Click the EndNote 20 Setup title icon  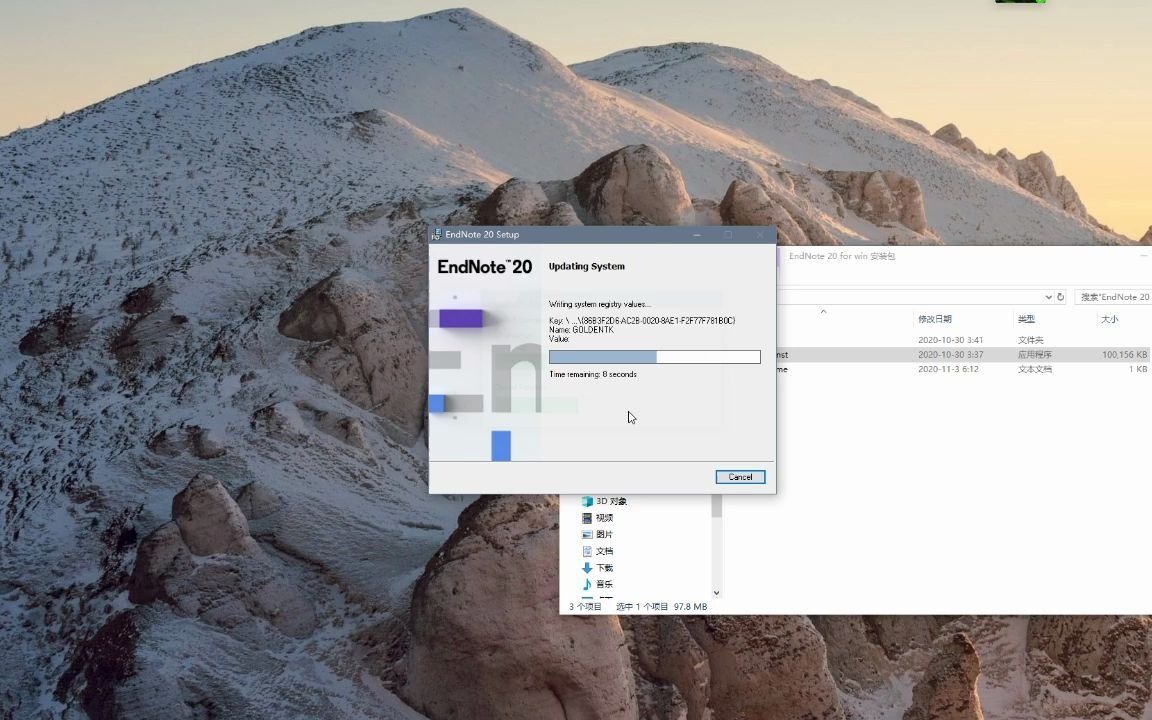coord(436,234)
